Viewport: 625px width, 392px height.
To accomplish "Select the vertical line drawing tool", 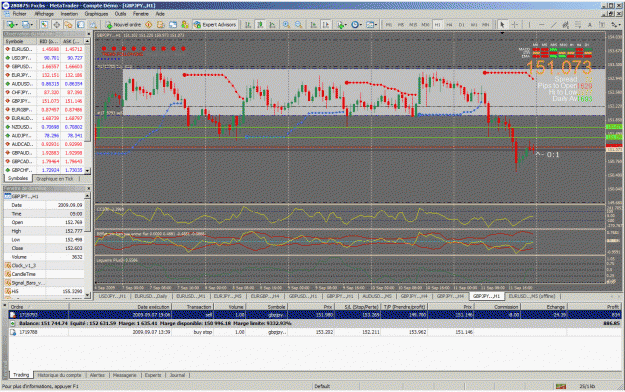I will (x=529, y=25).
